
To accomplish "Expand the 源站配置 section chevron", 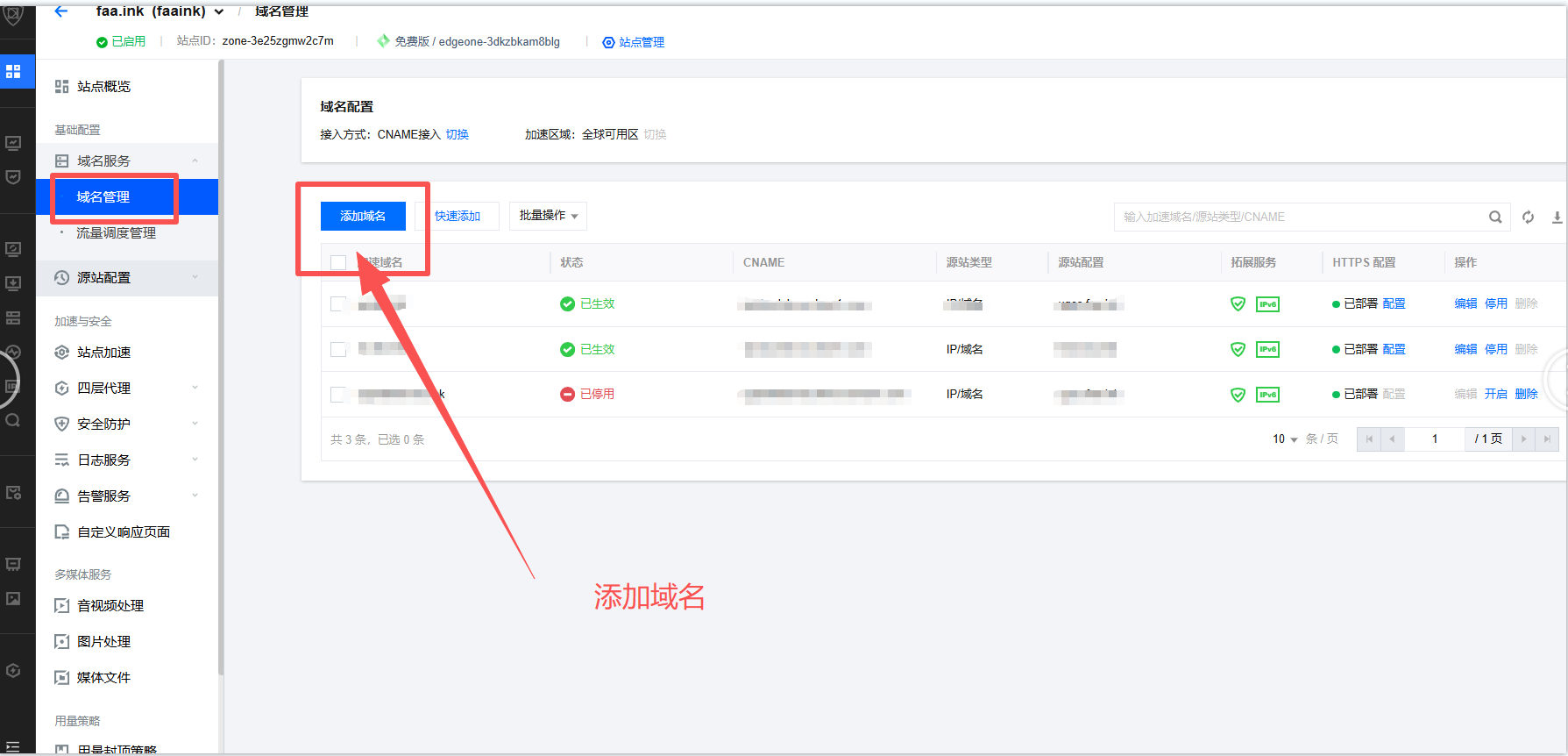I will [195, 277].
